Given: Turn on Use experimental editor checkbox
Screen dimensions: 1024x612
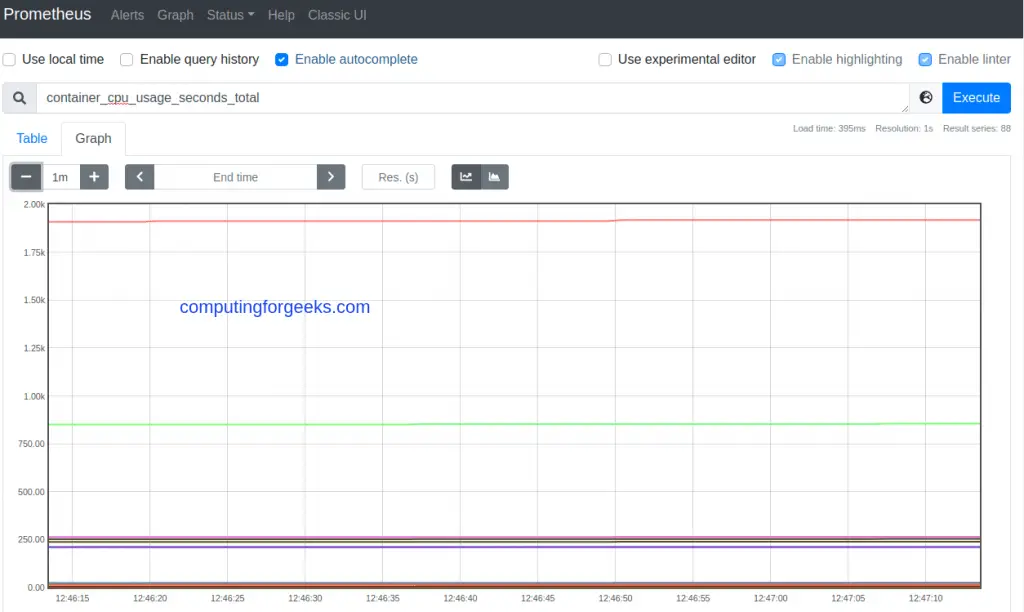Looking at the screenshot, I should [605, 59].
